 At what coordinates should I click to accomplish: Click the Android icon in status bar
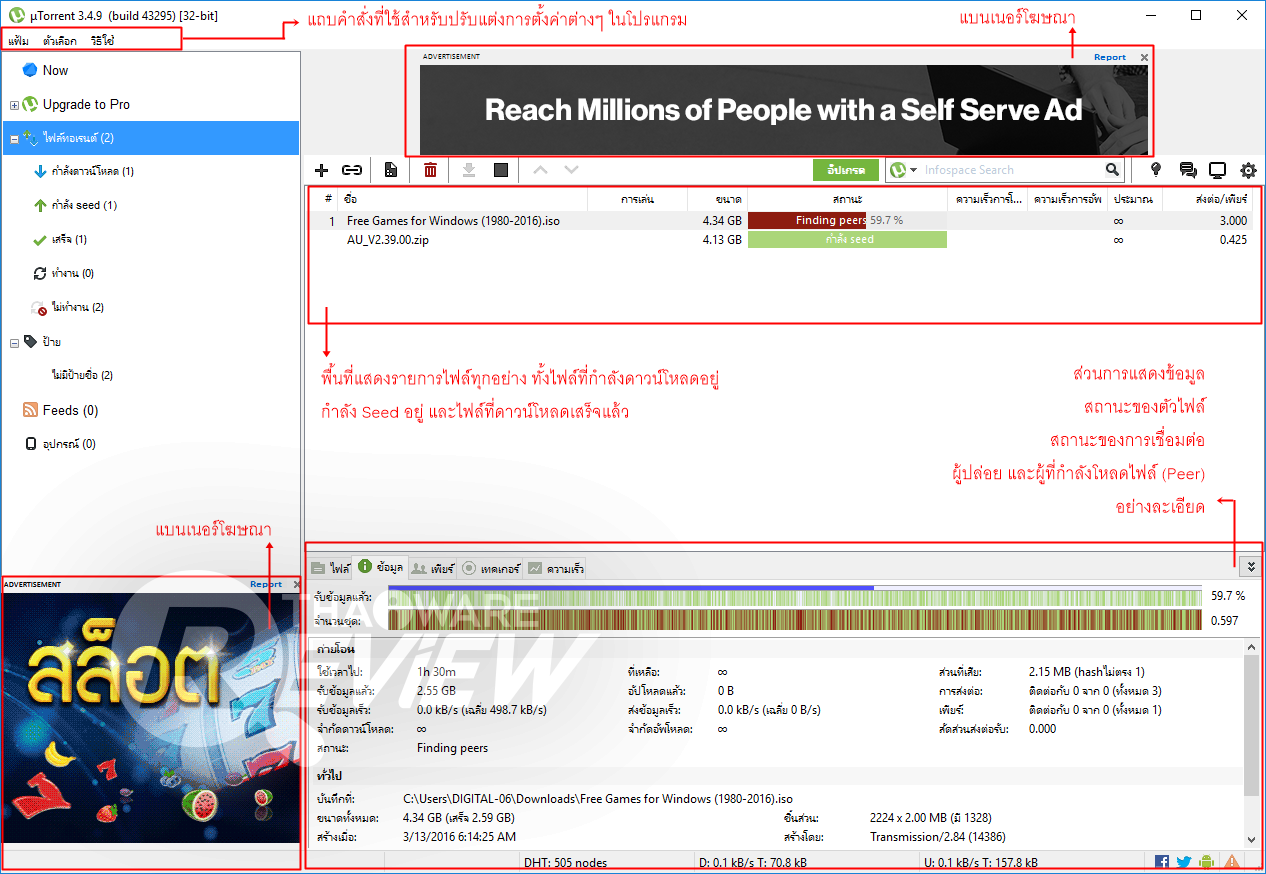click(x=1206, y=862)
